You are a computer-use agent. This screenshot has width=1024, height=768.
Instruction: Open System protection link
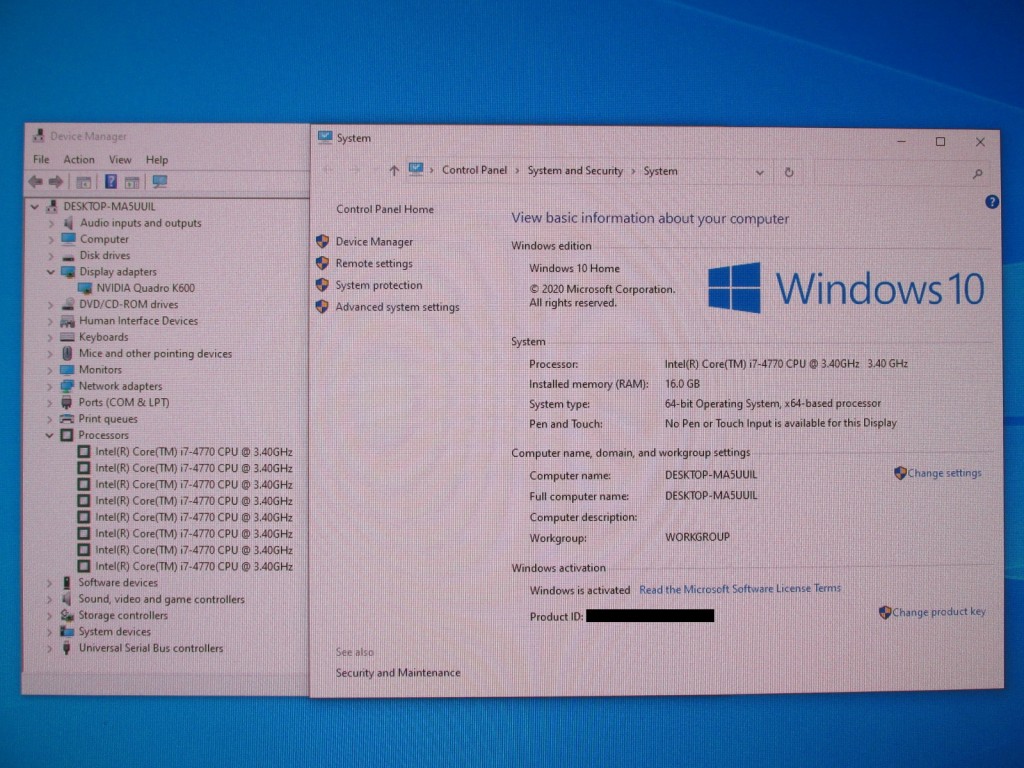point(379,285)
